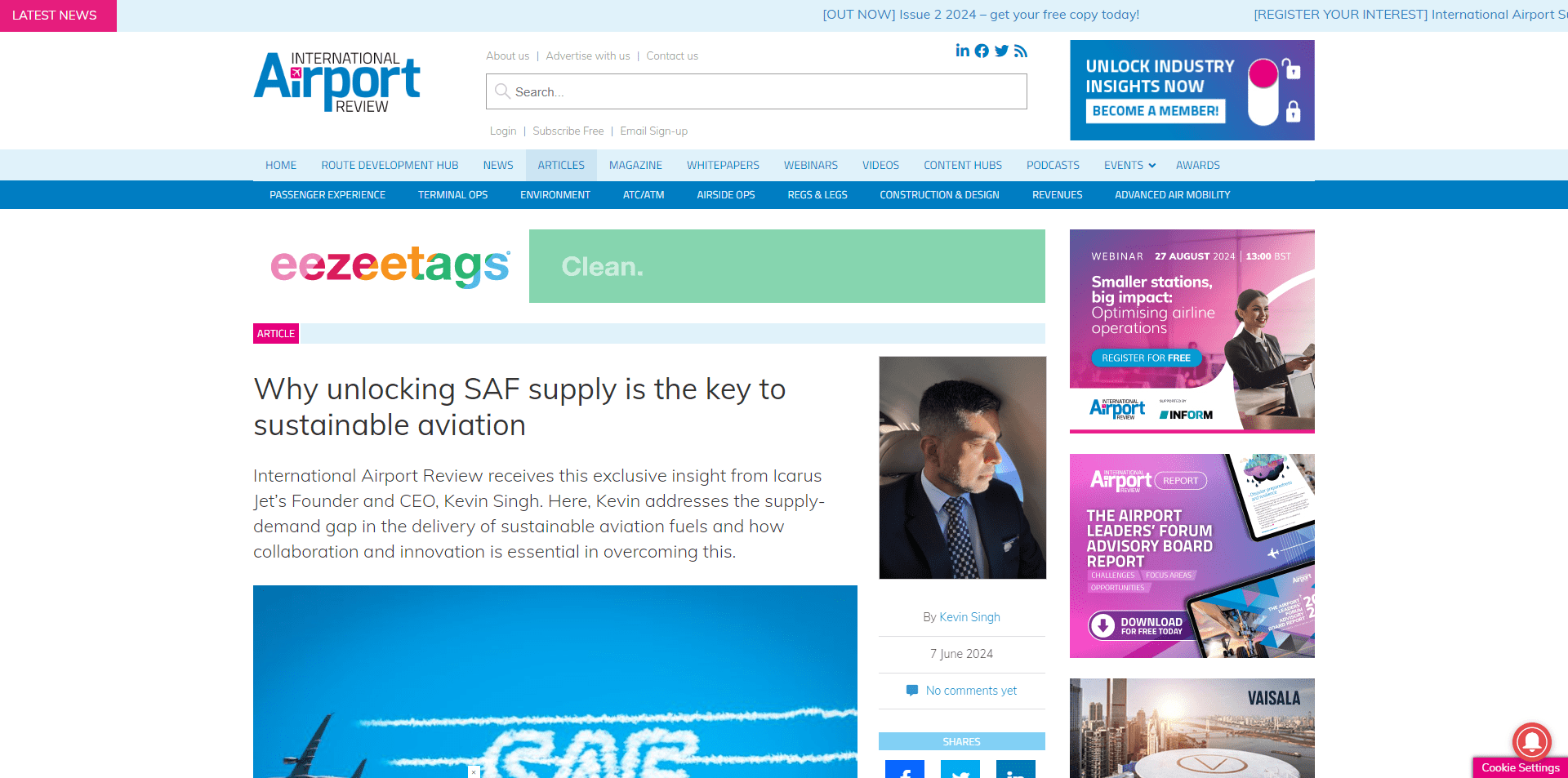Select ATC/ATM topic

644,195
